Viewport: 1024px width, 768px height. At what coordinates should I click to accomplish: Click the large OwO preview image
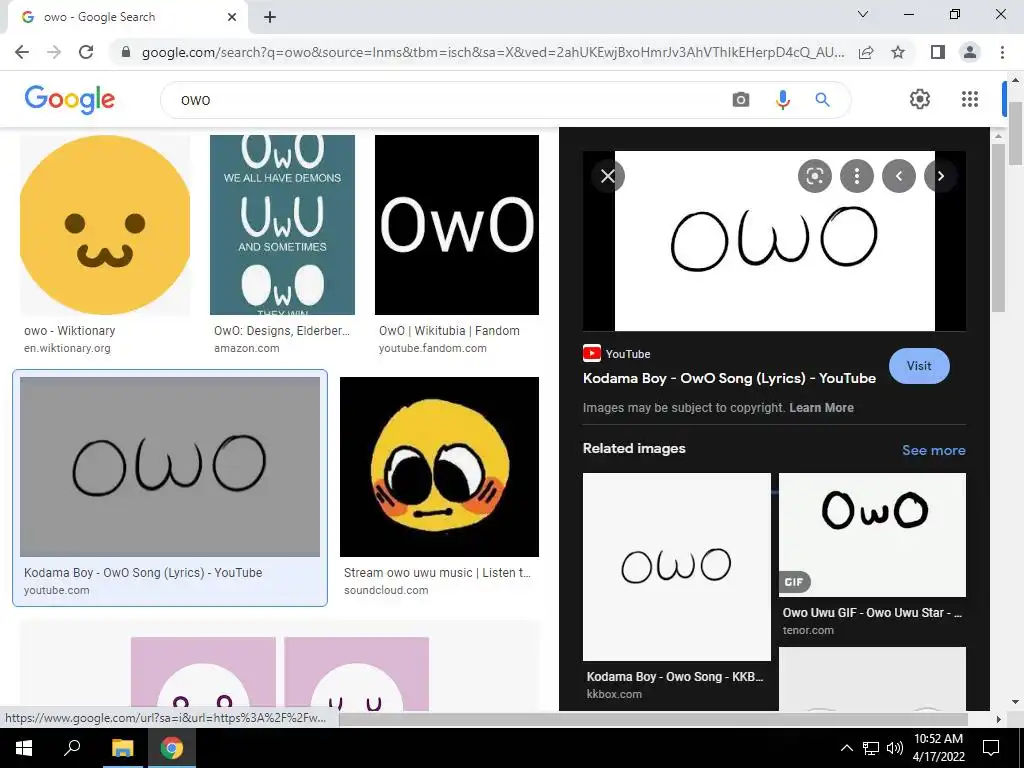click(x=775, y=241)
